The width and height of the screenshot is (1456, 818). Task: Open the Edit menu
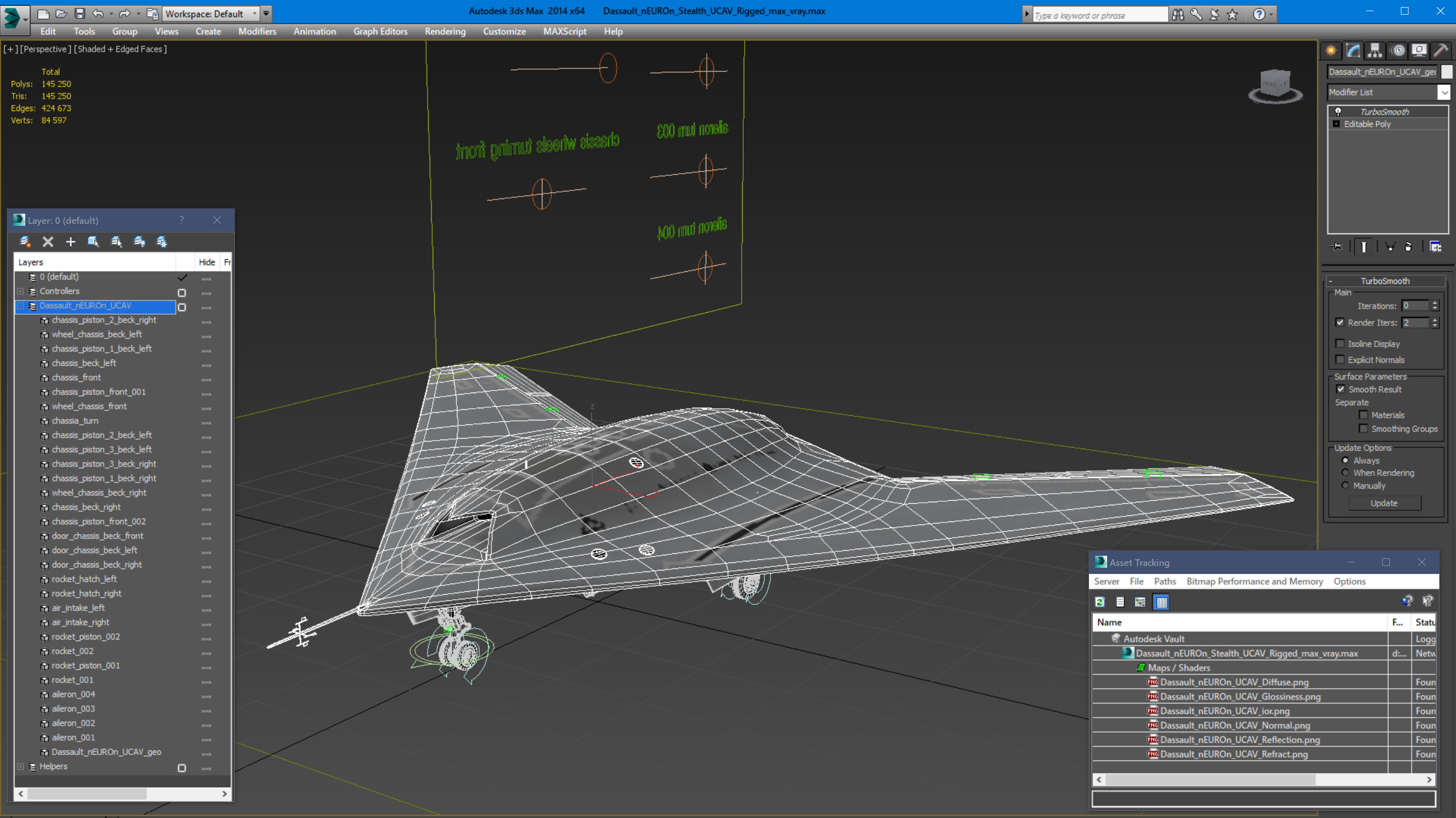tap(48, 32)
